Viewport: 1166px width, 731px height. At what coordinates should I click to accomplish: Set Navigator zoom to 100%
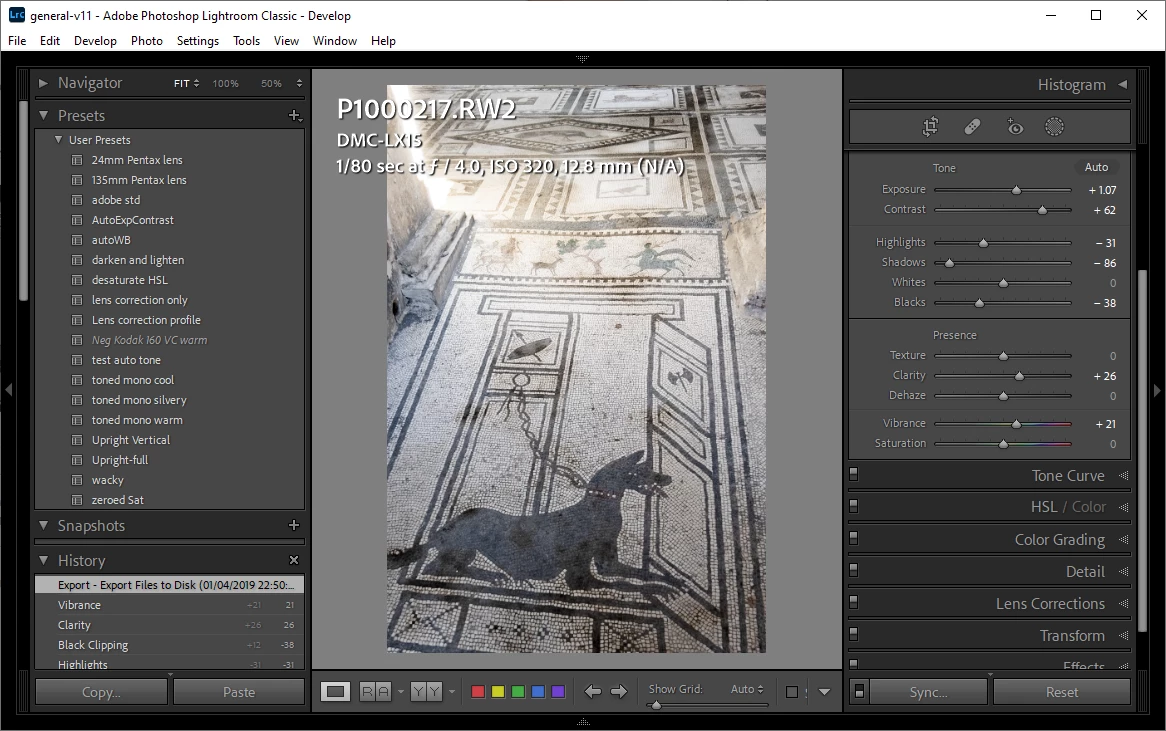click(225, 83)
